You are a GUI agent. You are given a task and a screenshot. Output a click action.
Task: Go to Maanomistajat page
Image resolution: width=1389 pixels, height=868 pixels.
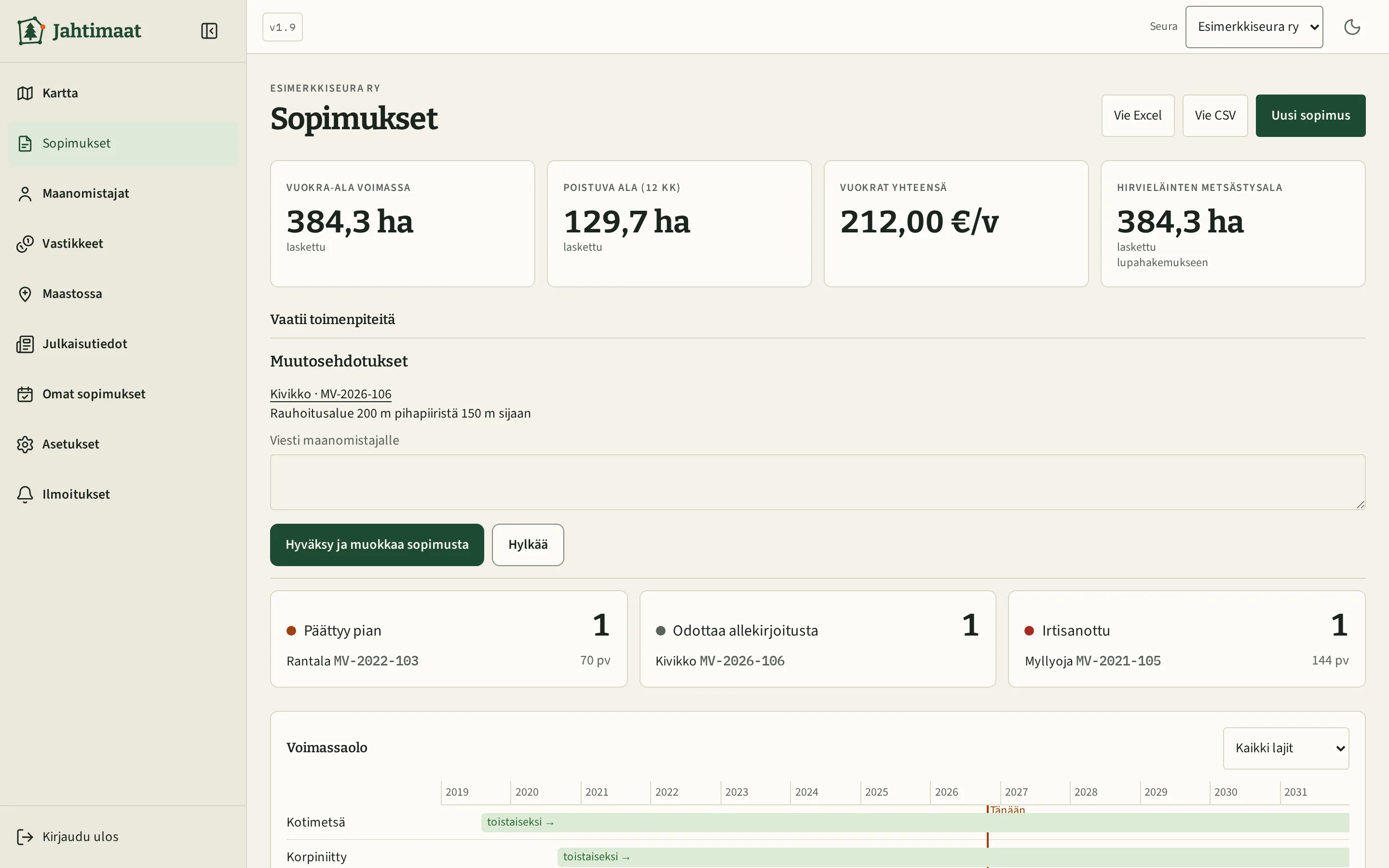coord(123,193)
